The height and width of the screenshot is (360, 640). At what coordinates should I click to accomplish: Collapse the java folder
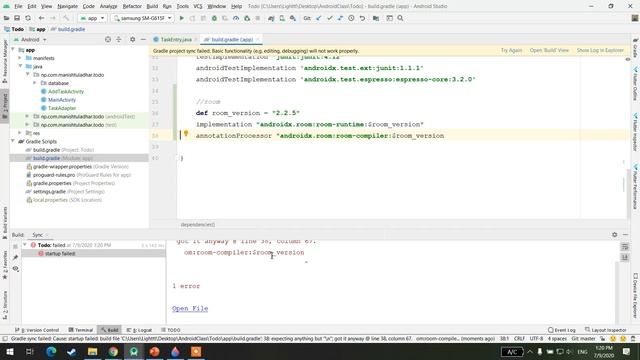20,66
